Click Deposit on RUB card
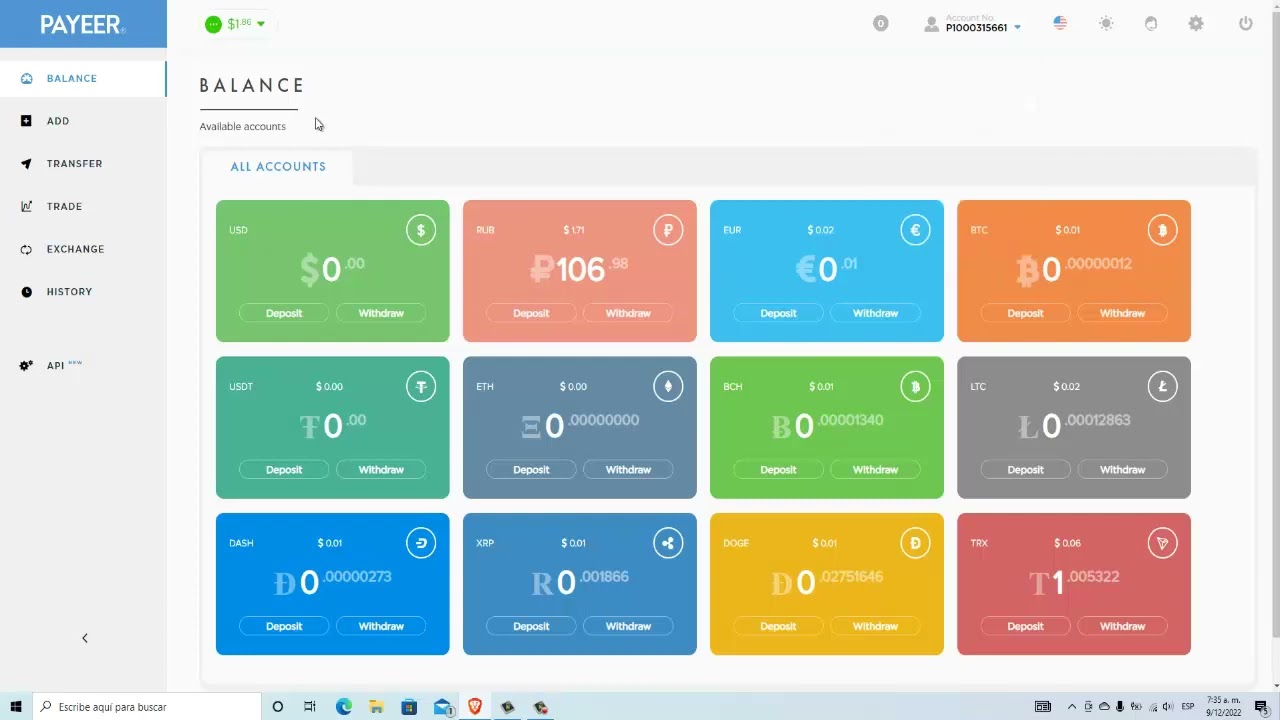 pos(531,313)
